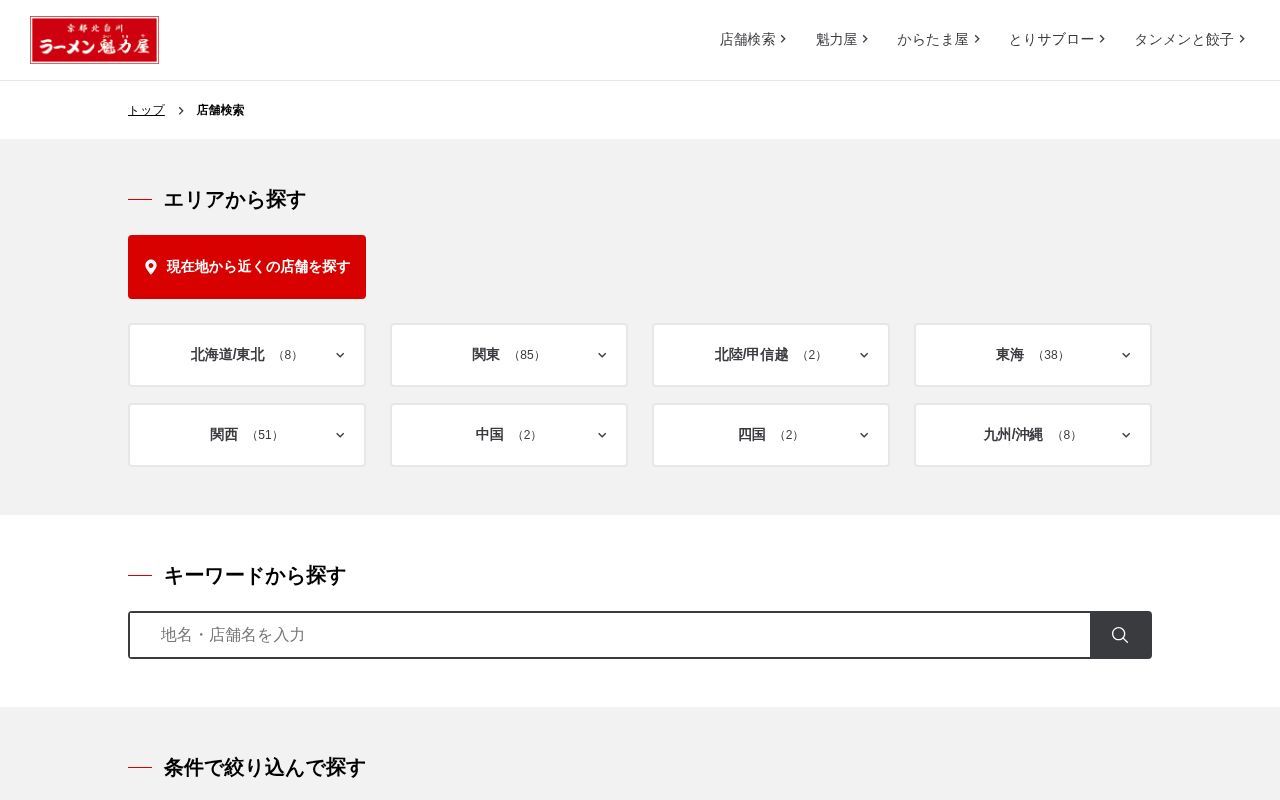Click the ラーメン魁力屋 logo
Viewport: 1280px width, 800px height.
[94, 40]
